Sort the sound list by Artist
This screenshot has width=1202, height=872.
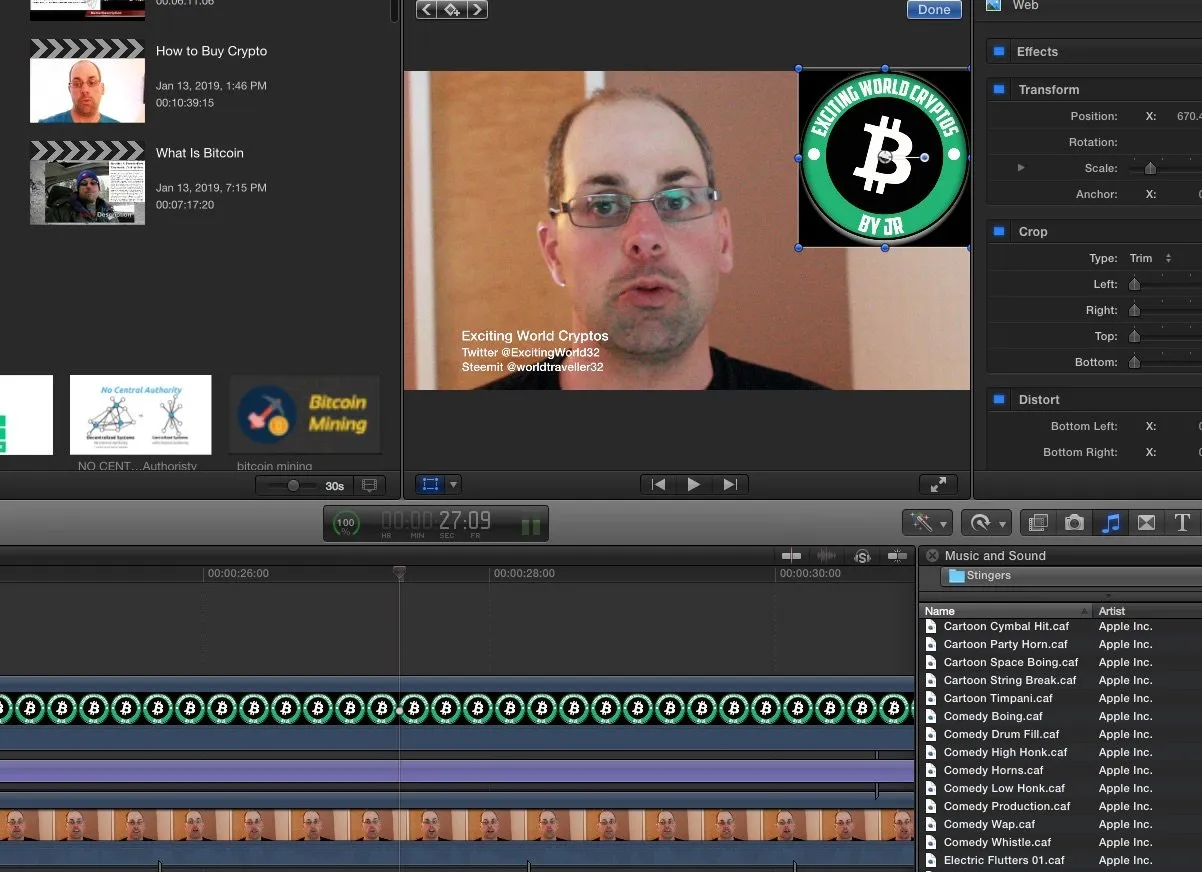click(1148, 611)
